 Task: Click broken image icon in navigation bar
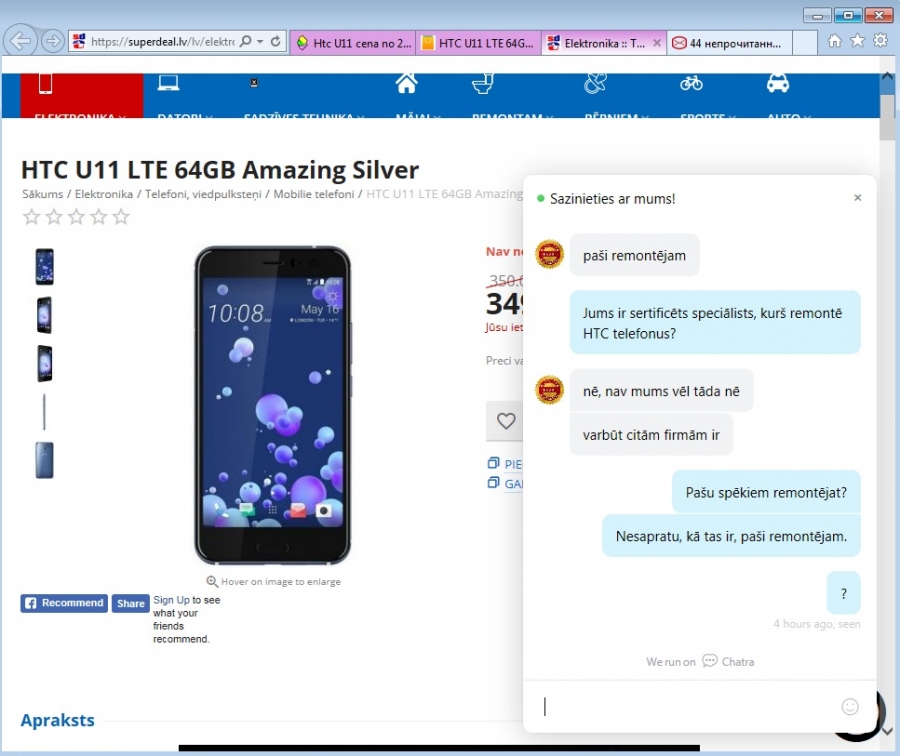pos(254,83)
